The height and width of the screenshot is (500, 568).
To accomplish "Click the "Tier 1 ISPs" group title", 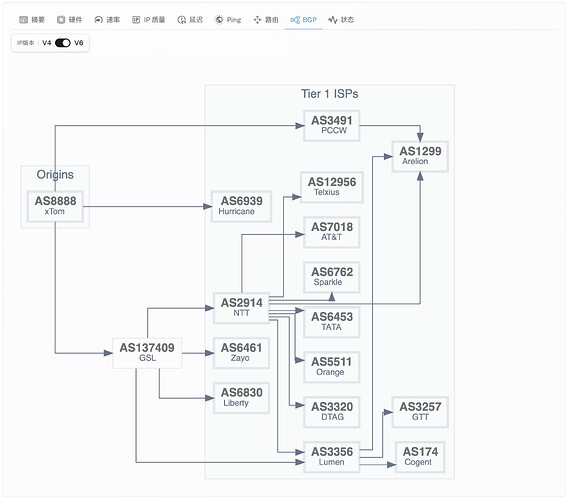I will tap(330, 94).
